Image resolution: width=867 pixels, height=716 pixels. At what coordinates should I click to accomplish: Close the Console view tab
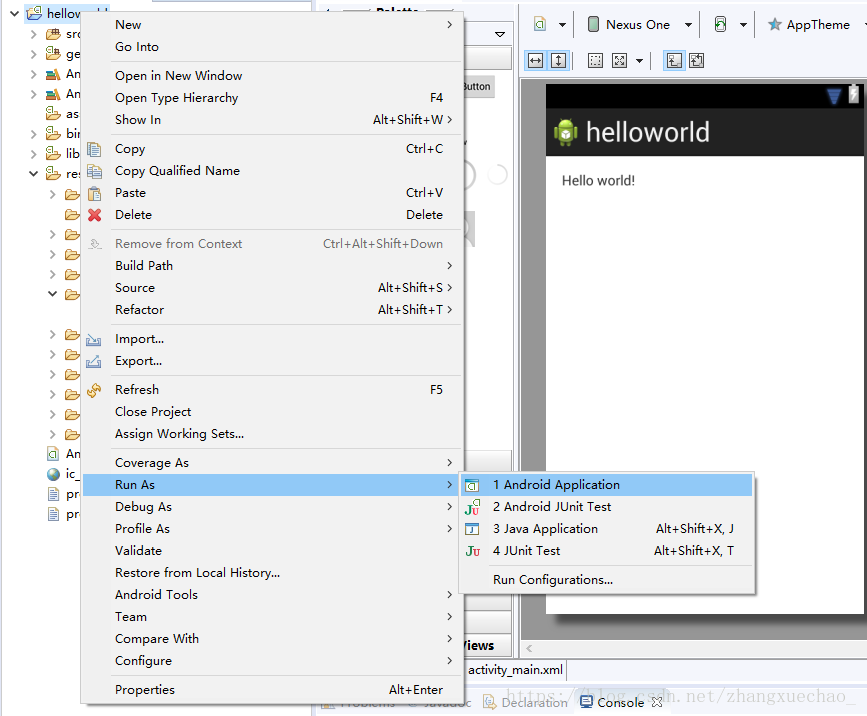tap(657, 702)
